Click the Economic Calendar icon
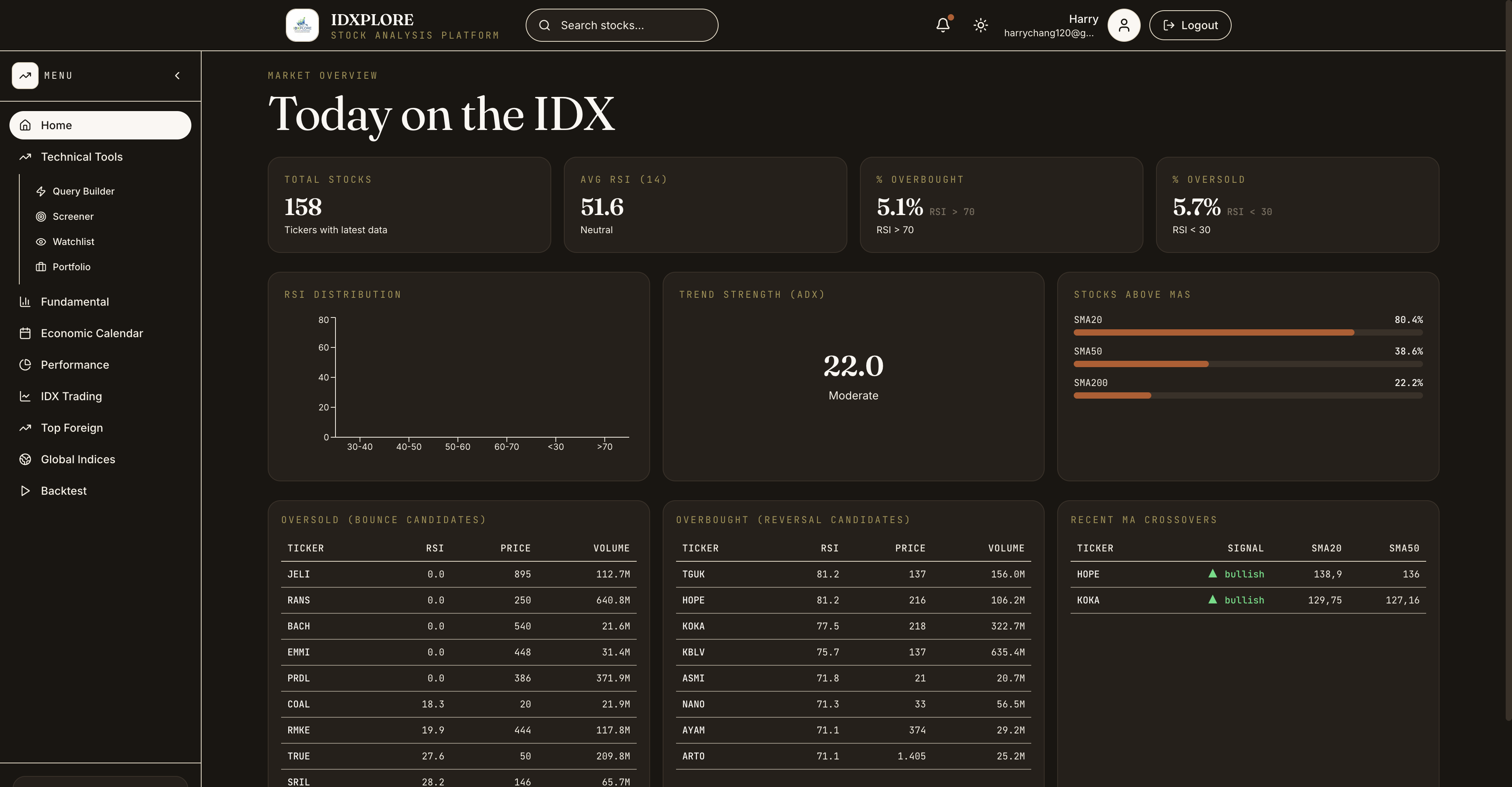1512x787 pixels. pyautogui.click(x=25, y=334)
